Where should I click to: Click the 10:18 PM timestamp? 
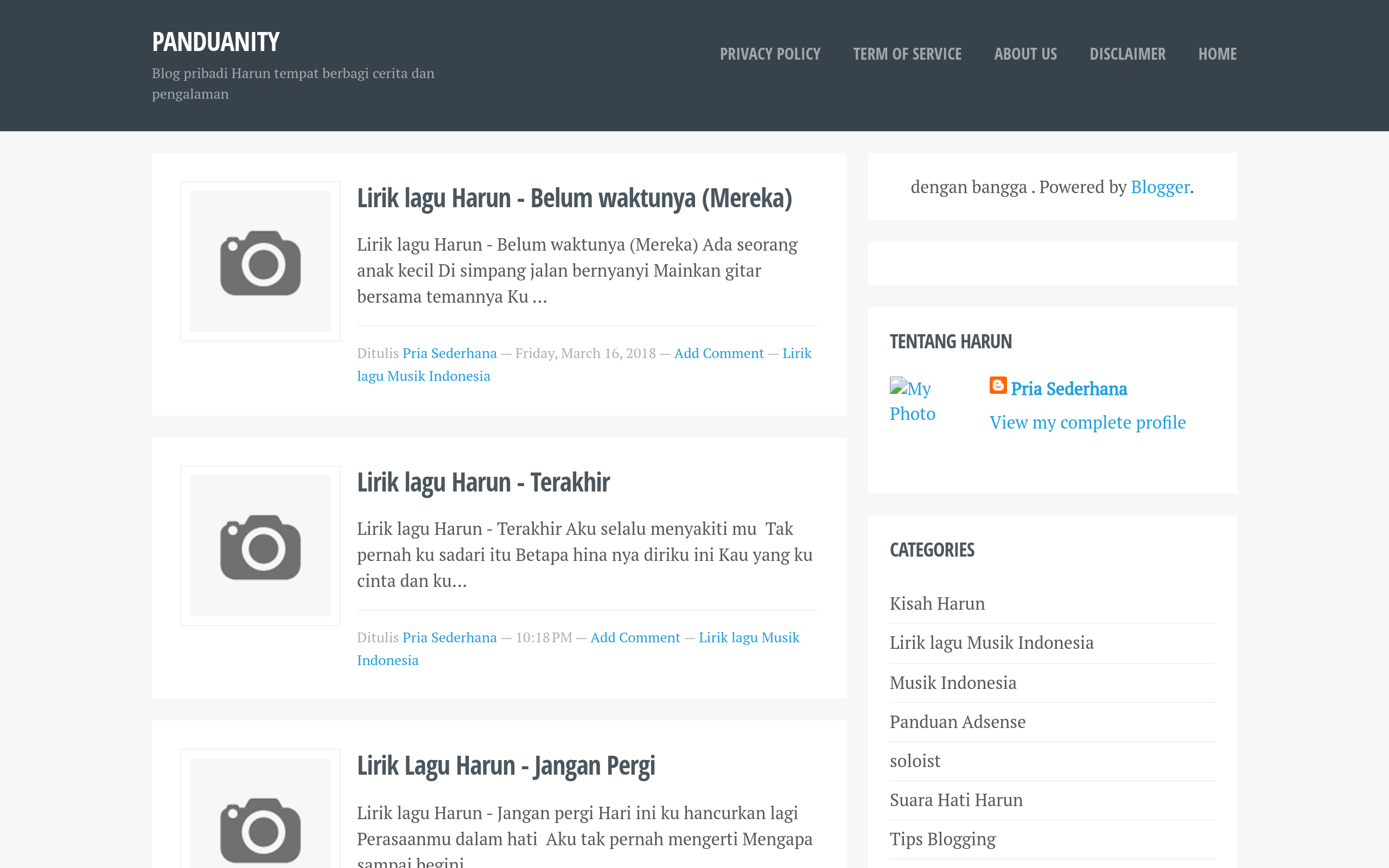click(544, 637)
